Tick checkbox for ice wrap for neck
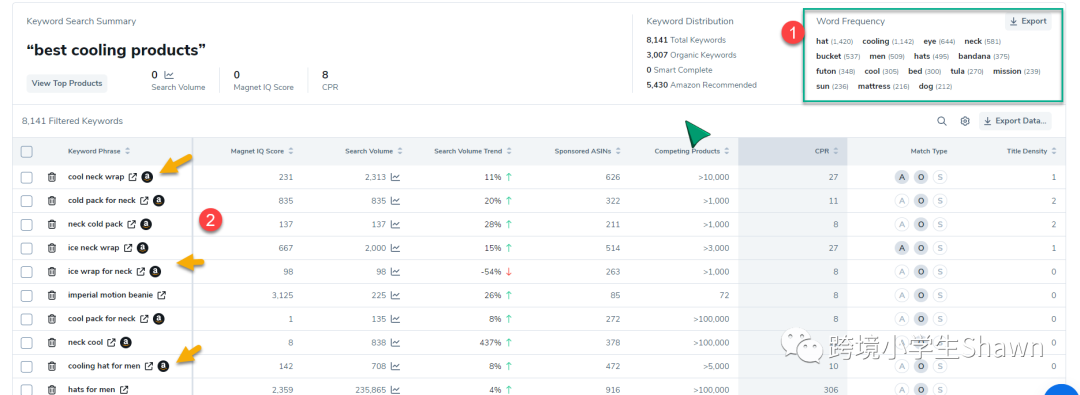1080x395 pixels. 27,272
